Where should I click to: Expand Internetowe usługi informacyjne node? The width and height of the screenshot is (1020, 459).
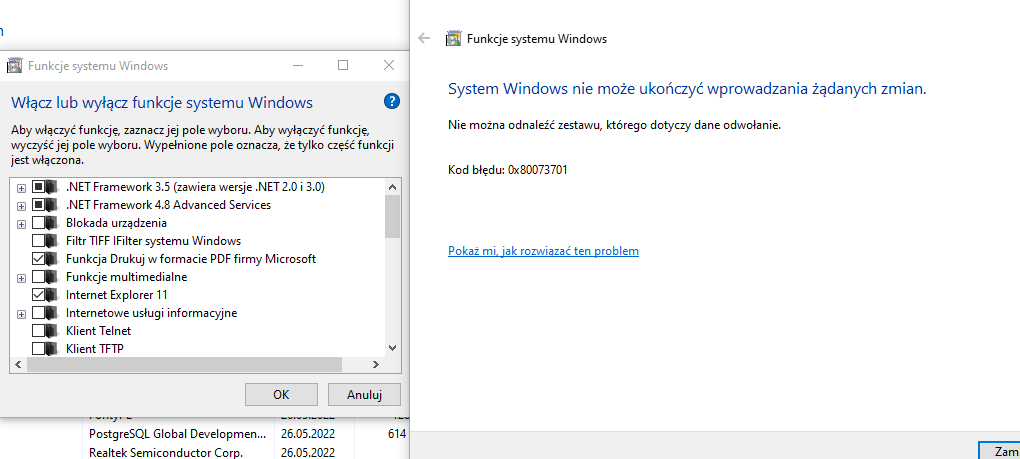pyautogui.click(x=21, y=315)
